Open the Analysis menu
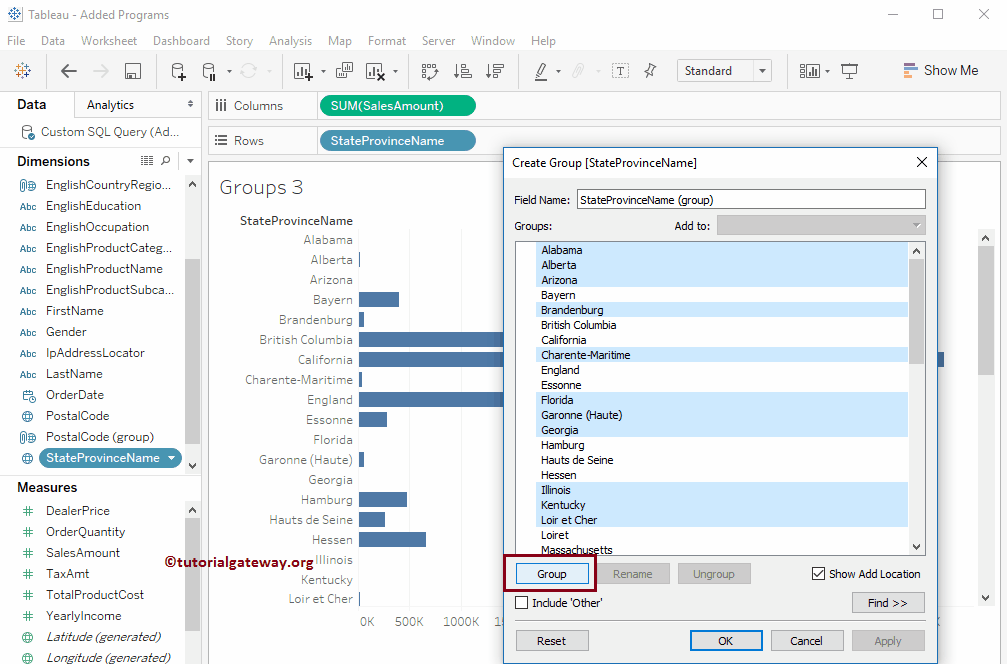1007x664 pixels. (290, 41)
